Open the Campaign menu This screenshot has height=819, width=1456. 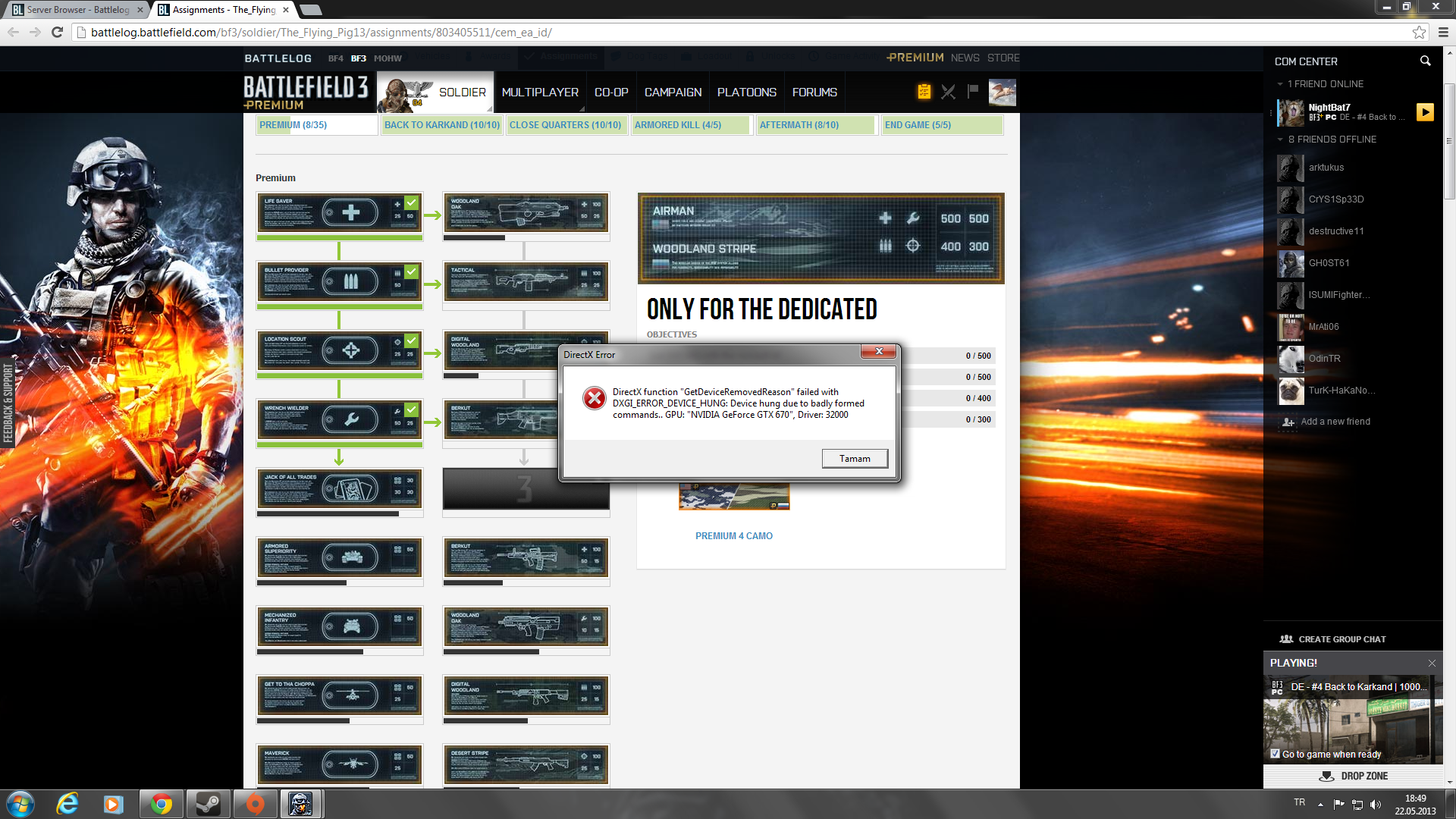673,93
